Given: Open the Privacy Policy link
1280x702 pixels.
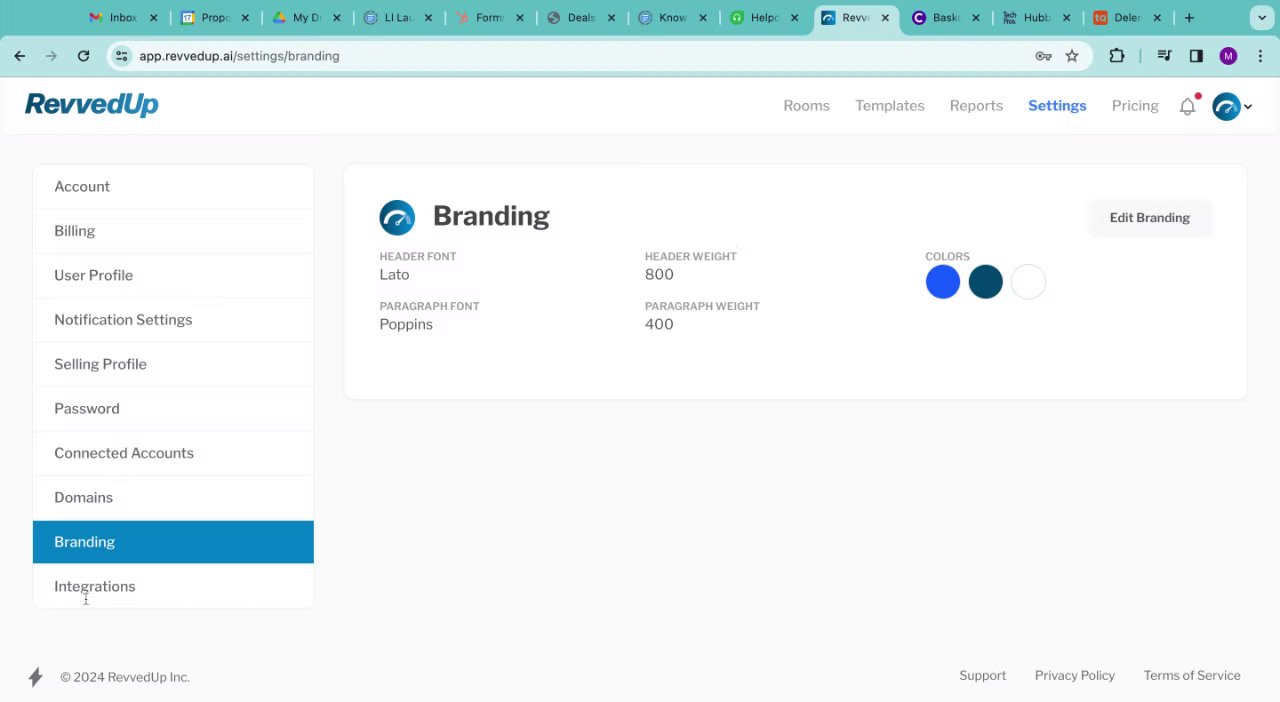Looking at the screenshot, I should click(1075, 676).
